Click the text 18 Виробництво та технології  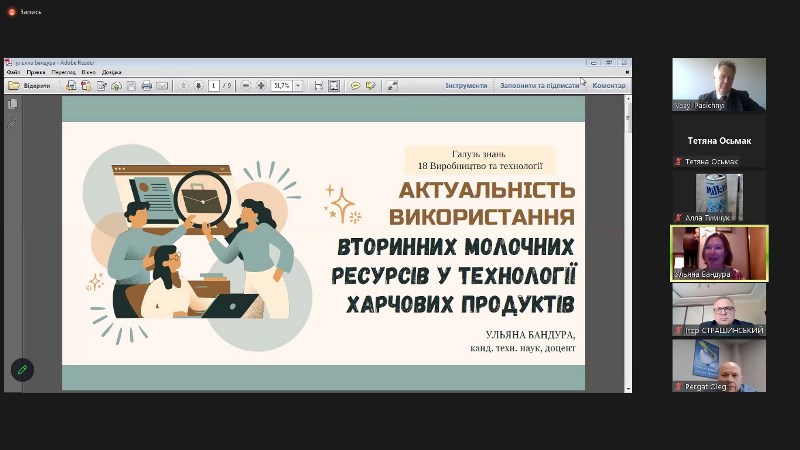click(480, 166)
